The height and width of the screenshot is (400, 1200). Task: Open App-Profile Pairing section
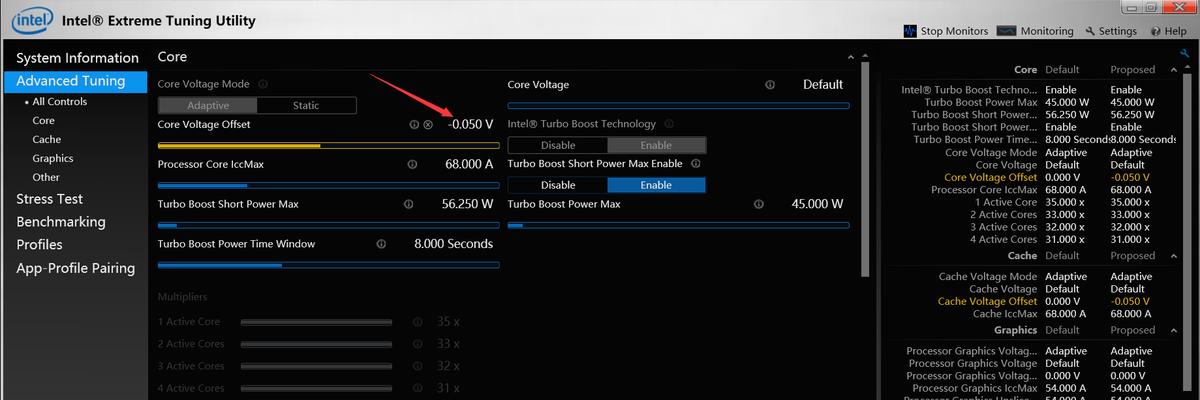click(77, 268)
